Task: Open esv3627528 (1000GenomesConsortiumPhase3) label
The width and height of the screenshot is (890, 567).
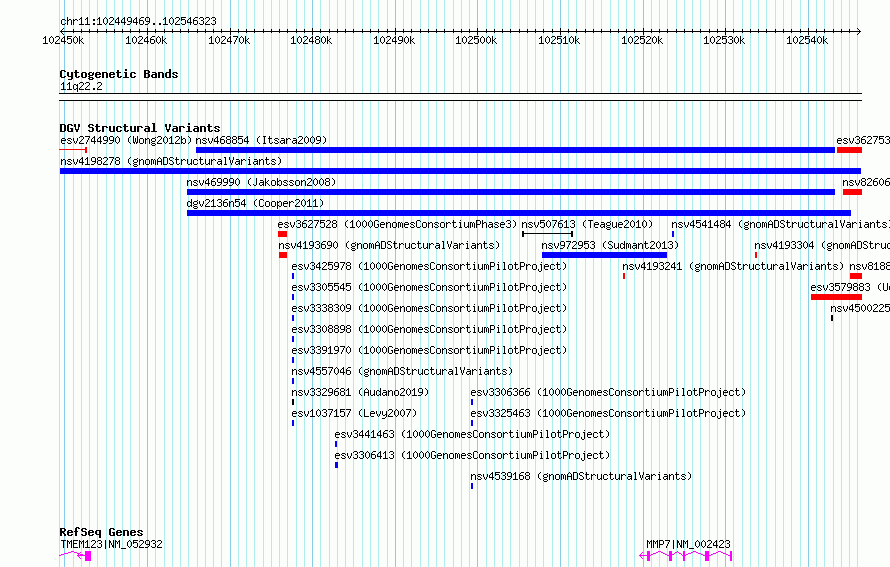Action: point(397,224)
